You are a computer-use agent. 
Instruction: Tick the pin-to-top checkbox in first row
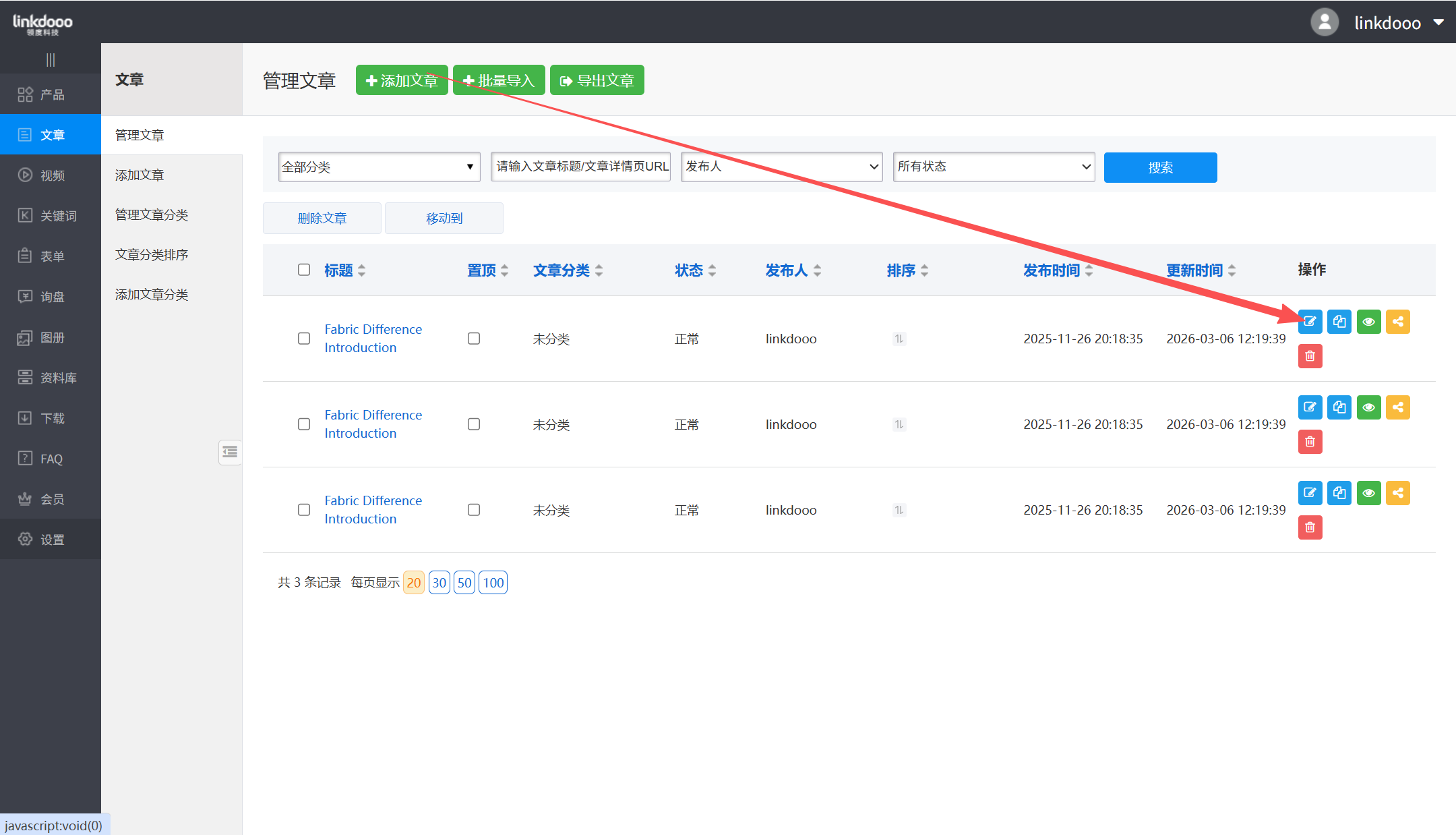474,339
